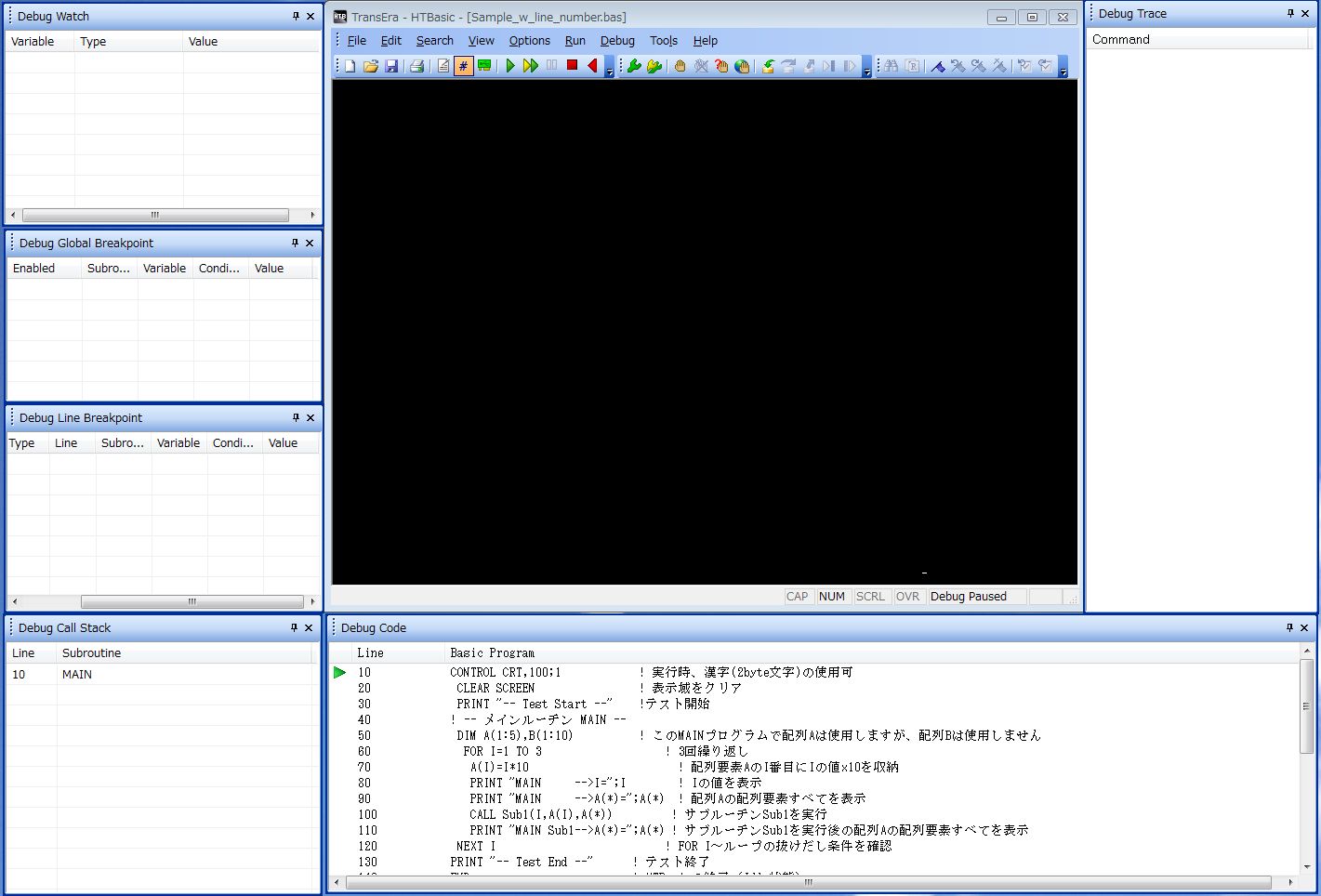Click the Print toolbar icon

click(x=416, y=66)
